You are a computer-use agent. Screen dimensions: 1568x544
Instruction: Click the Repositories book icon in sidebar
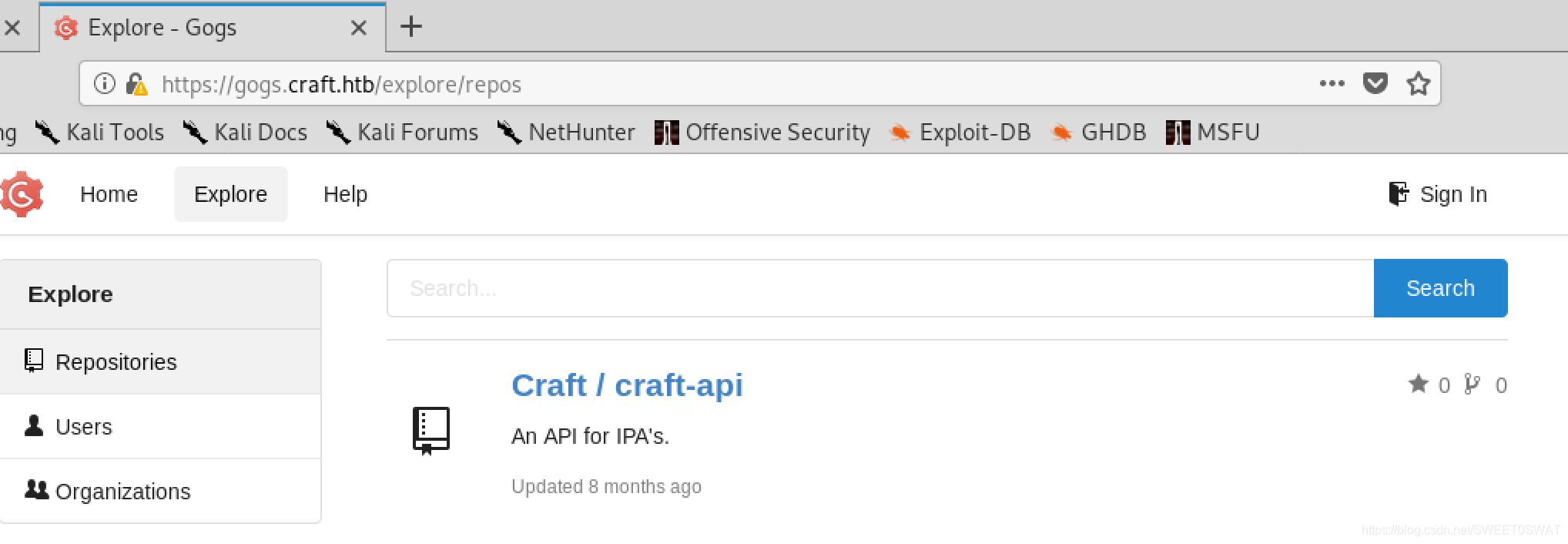pyautogui.click(x=33, y=360)
